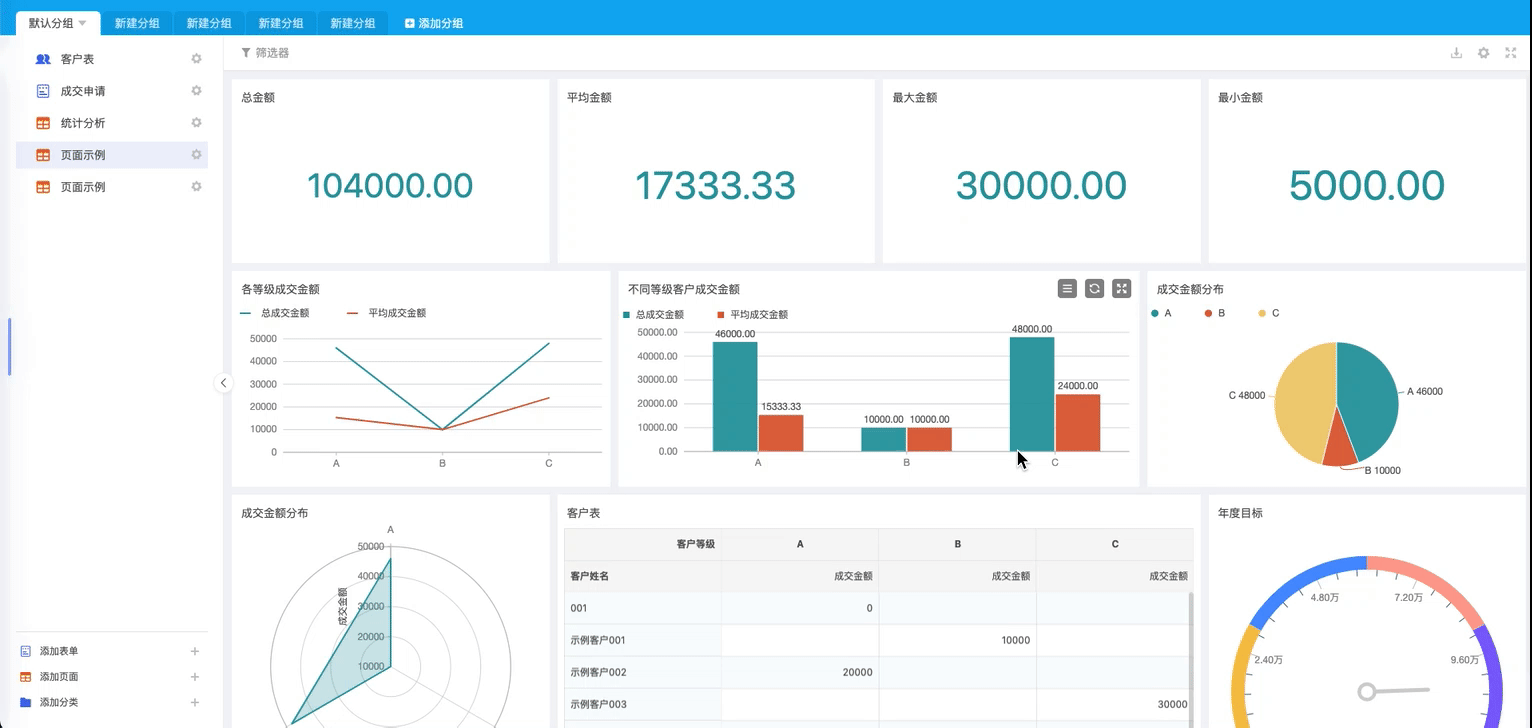Screen dimensions: 1532x728
Task: Click table row 示例客户001
Action: 878,640
